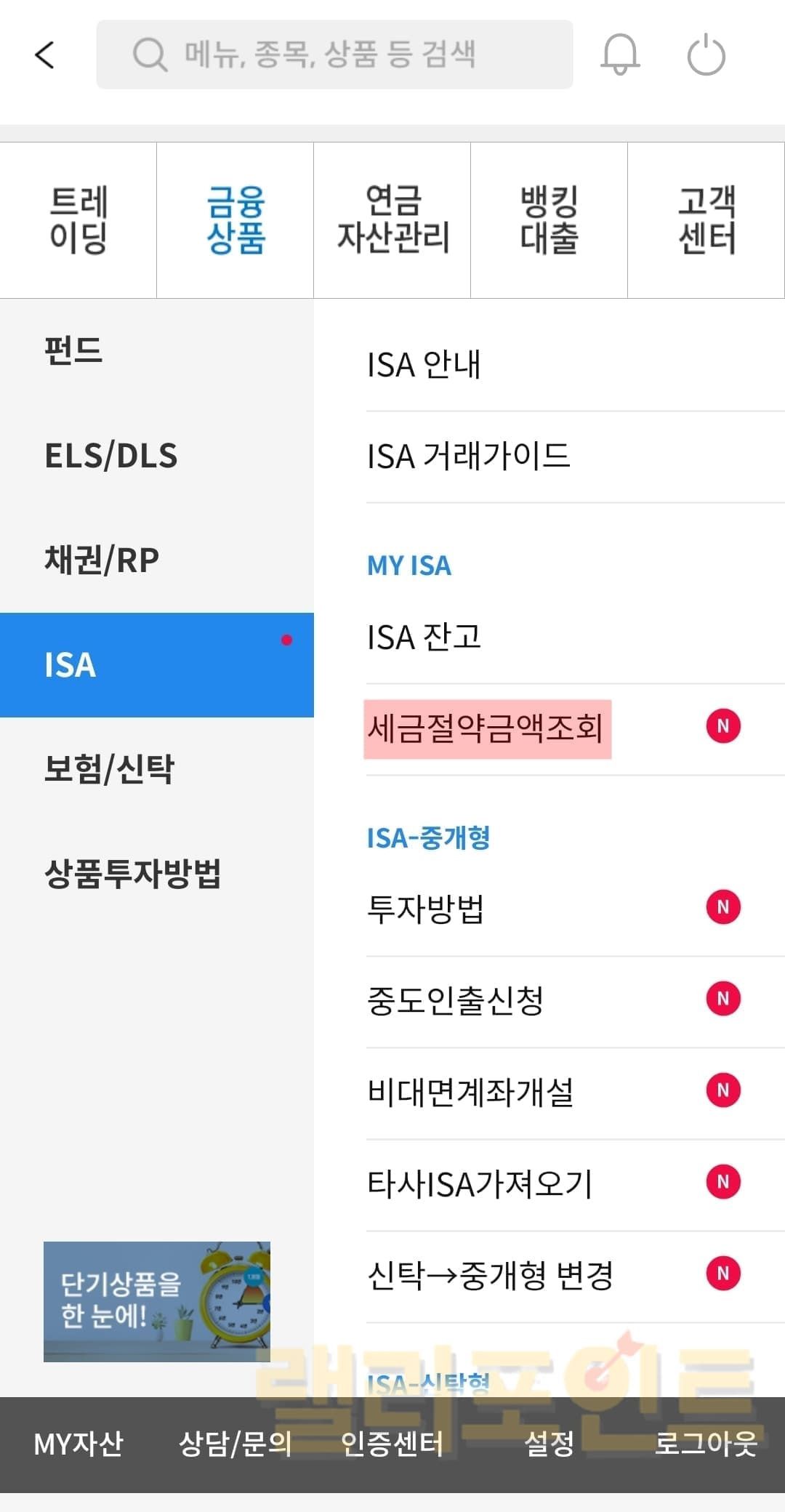Select 펀드 in the side menu
This screenshot has height=1512, width=785.
click(x=73, y=351)
